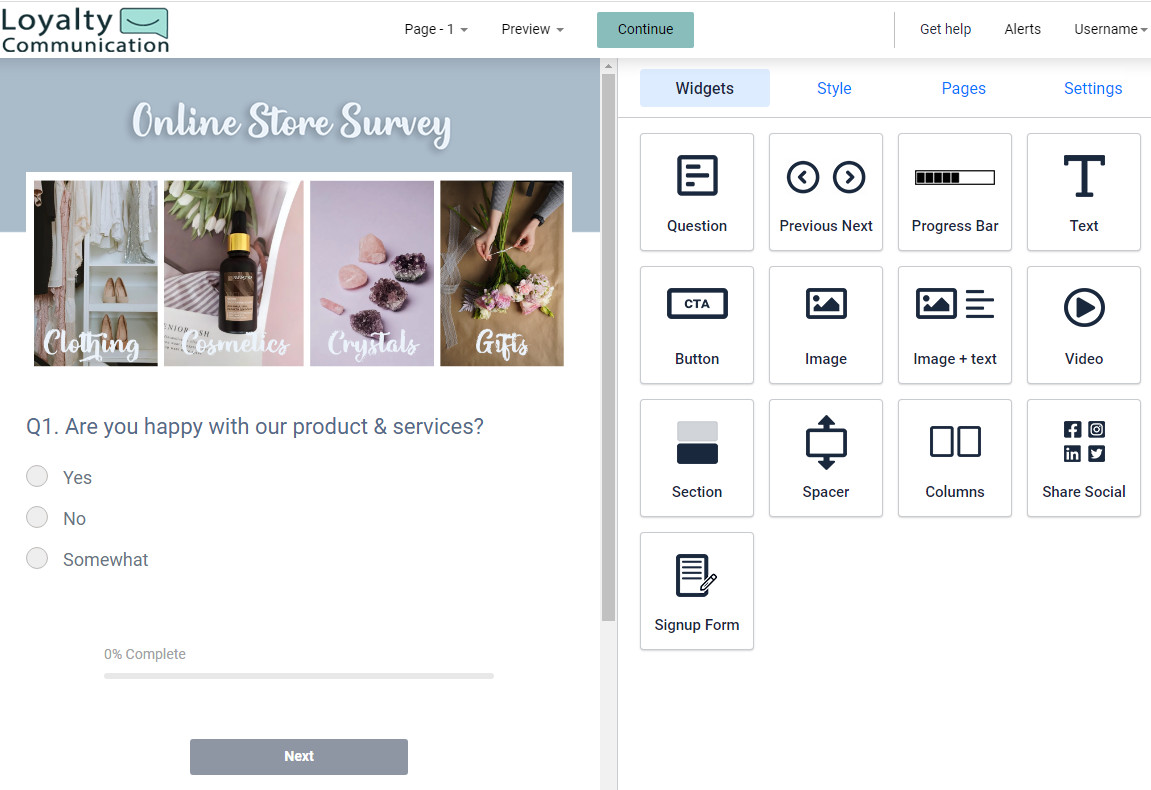Add a Question widget
The image size is (1151, 790).
click(697, 192)
